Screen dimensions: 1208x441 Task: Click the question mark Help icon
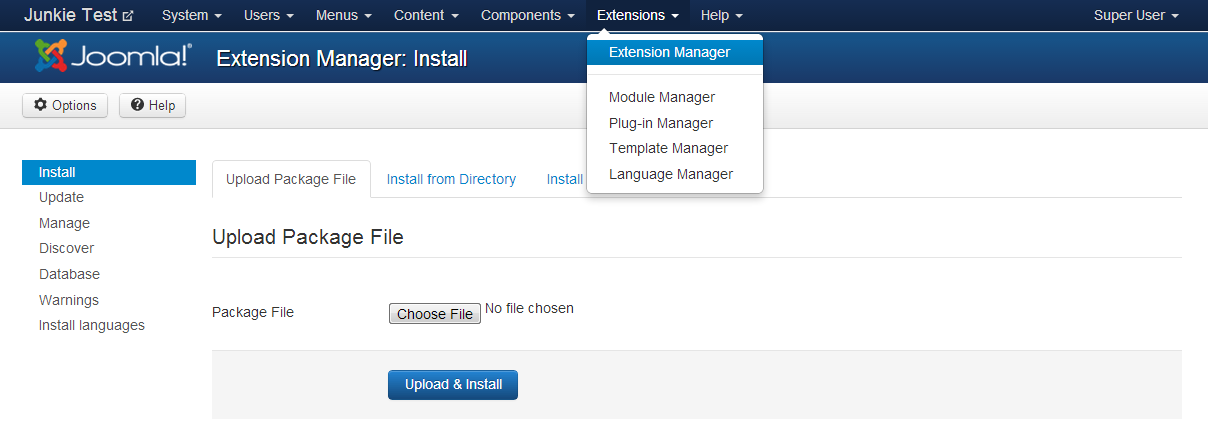[137, 105]
